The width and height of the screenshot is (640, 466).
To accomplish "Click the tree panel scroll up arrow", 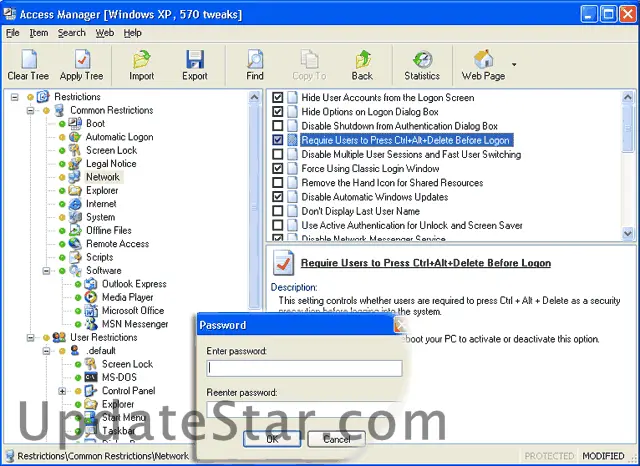I will (254, 97).
